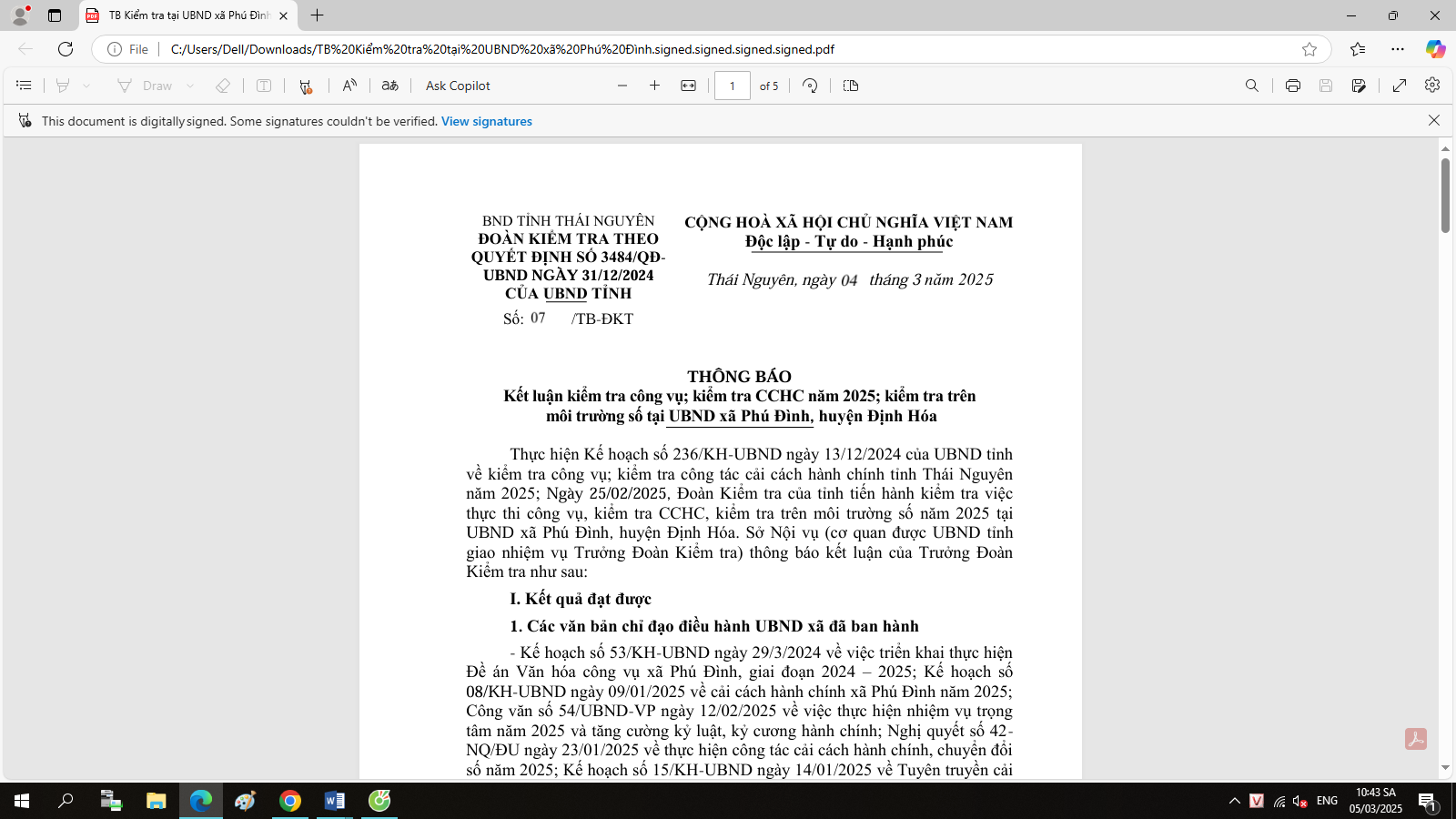
Task: Open the browser profile icon
Action: pyautogui.click(x=20, y=15)
